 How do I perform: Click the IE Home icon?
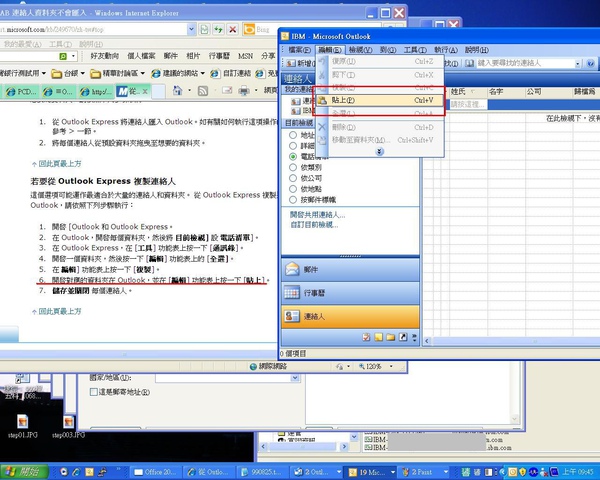pyautogui.click(x=178, y=91)
